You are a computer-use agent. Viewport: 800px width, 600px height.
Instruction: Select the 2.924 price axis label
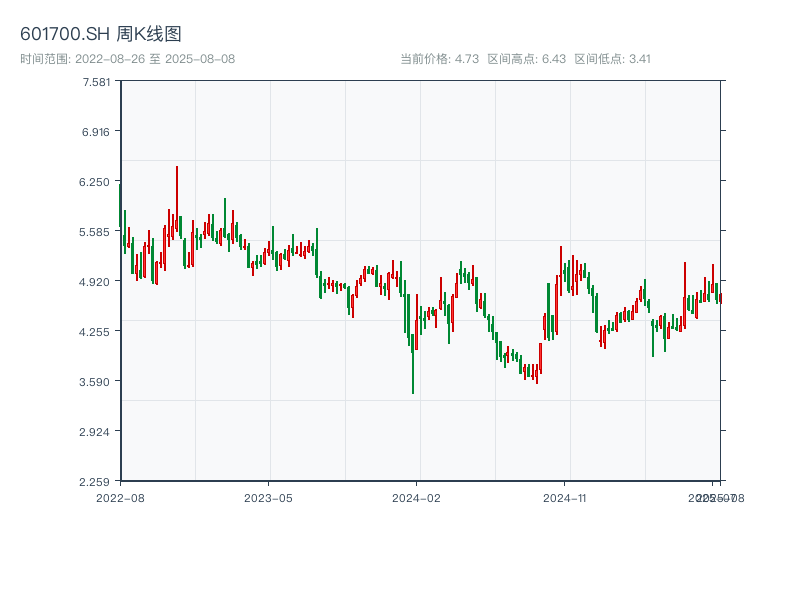(x=97, y=432)
